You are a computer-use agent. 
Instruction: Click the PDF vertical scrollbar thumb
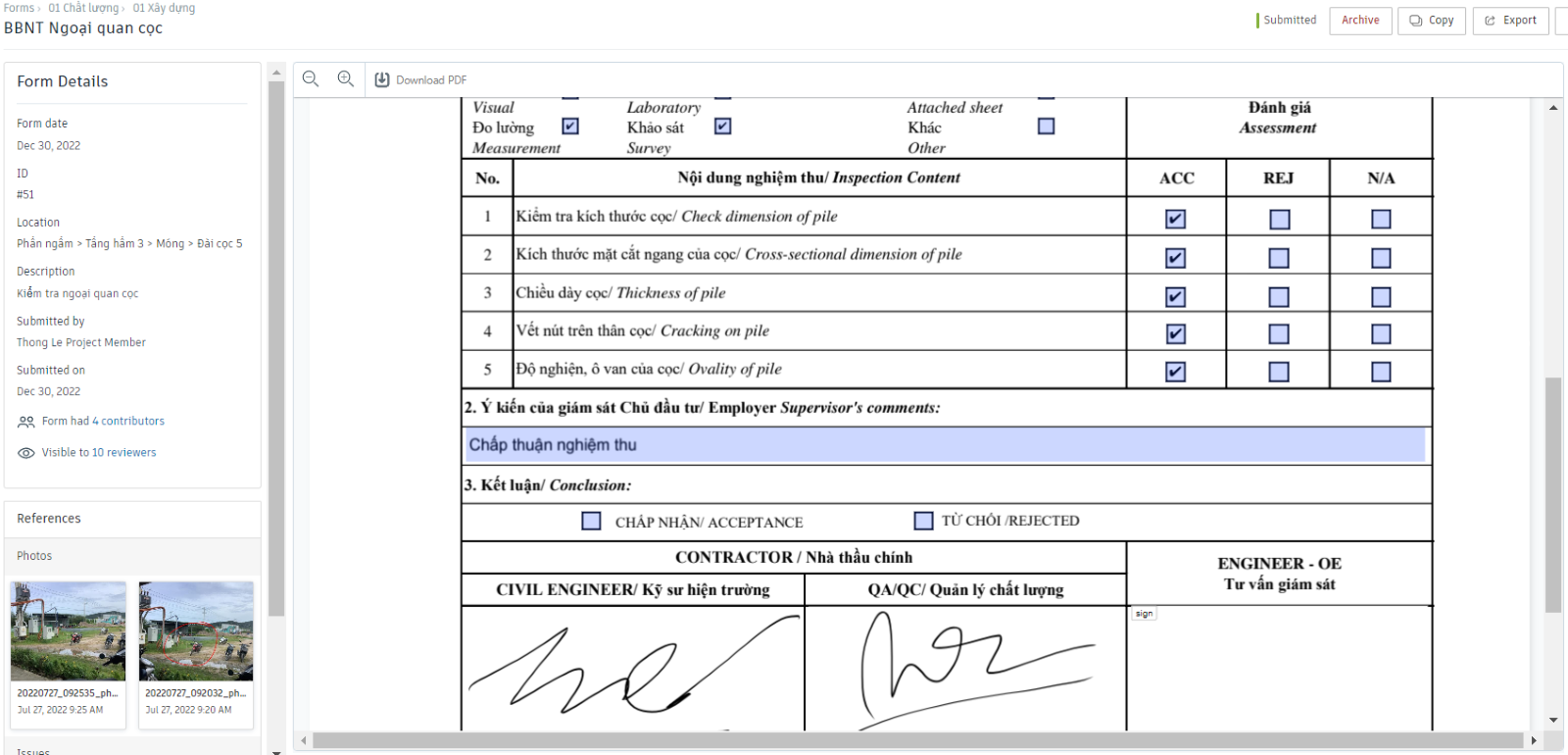point(1553,495)
